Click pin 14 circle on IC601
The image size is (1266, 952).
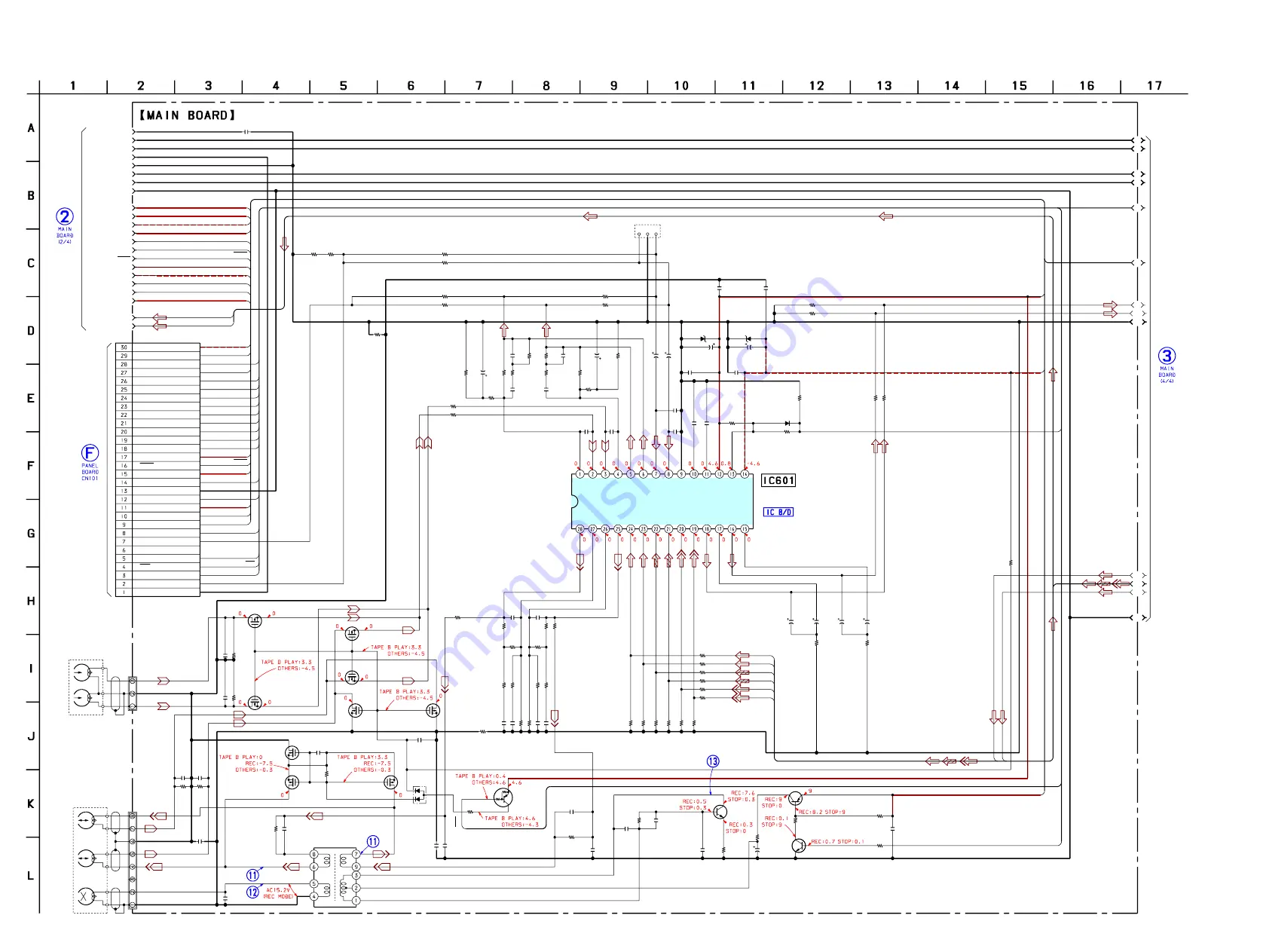tap(745, 474)
